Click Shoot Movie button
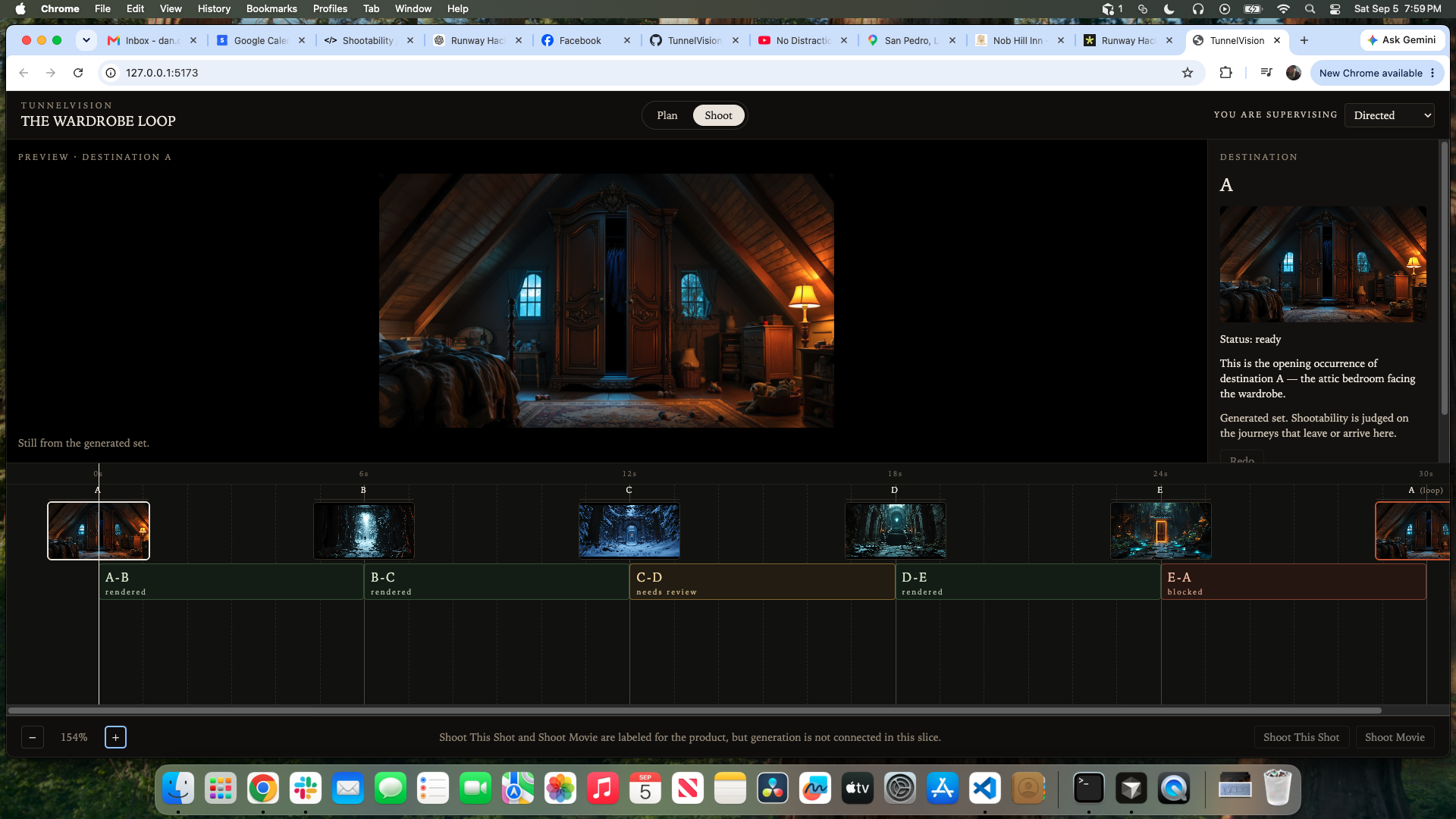The image size is (1456, 819). click(x=1395, y=737)
